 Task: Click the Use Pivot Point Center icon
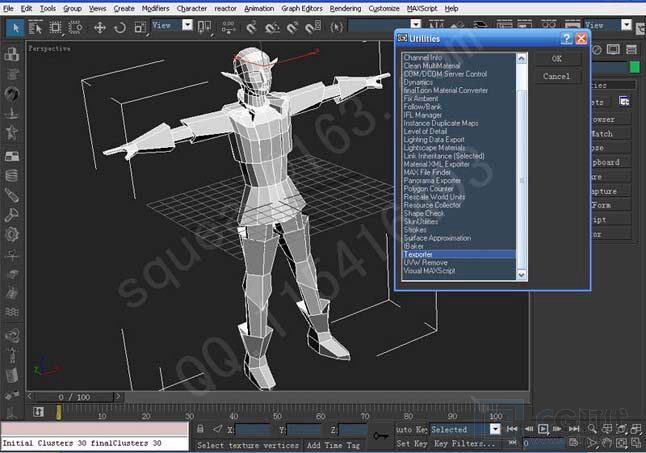pyautogui.click(x=204, y=28)
